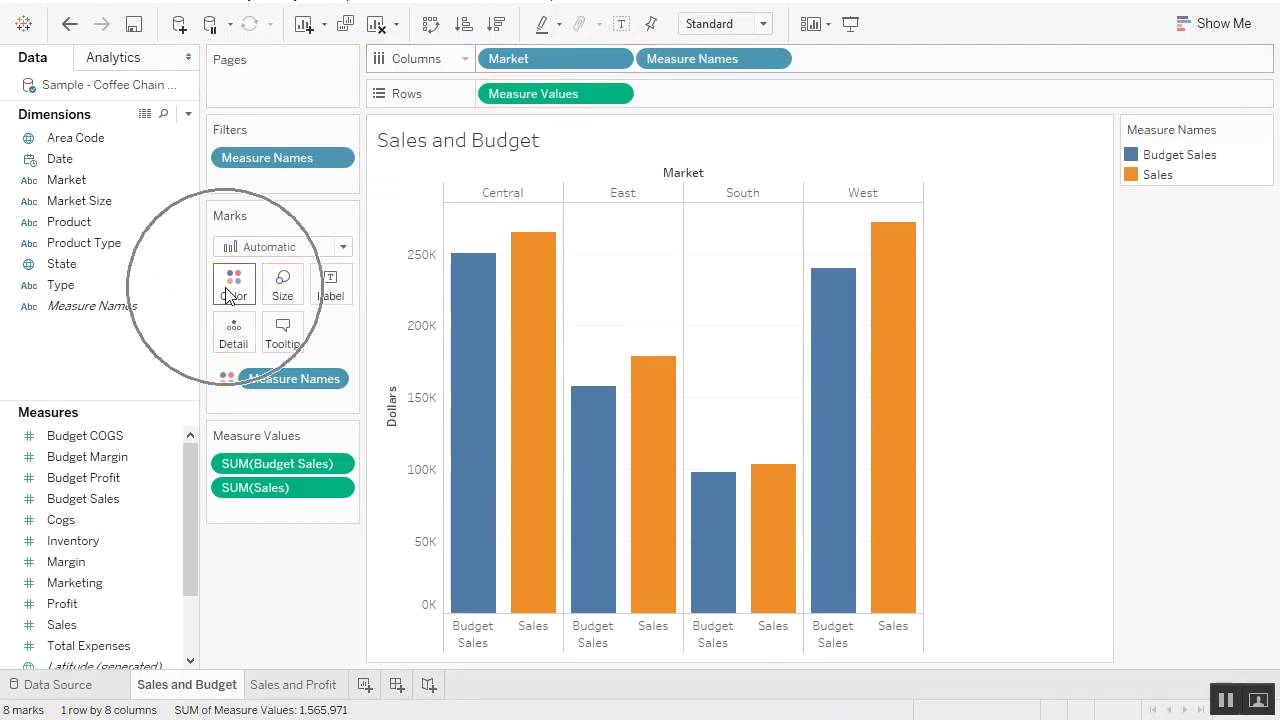This screenshot has height=720, width=1280.
Task: Toggle the fix axes pin icon
Action: (652, 24)
